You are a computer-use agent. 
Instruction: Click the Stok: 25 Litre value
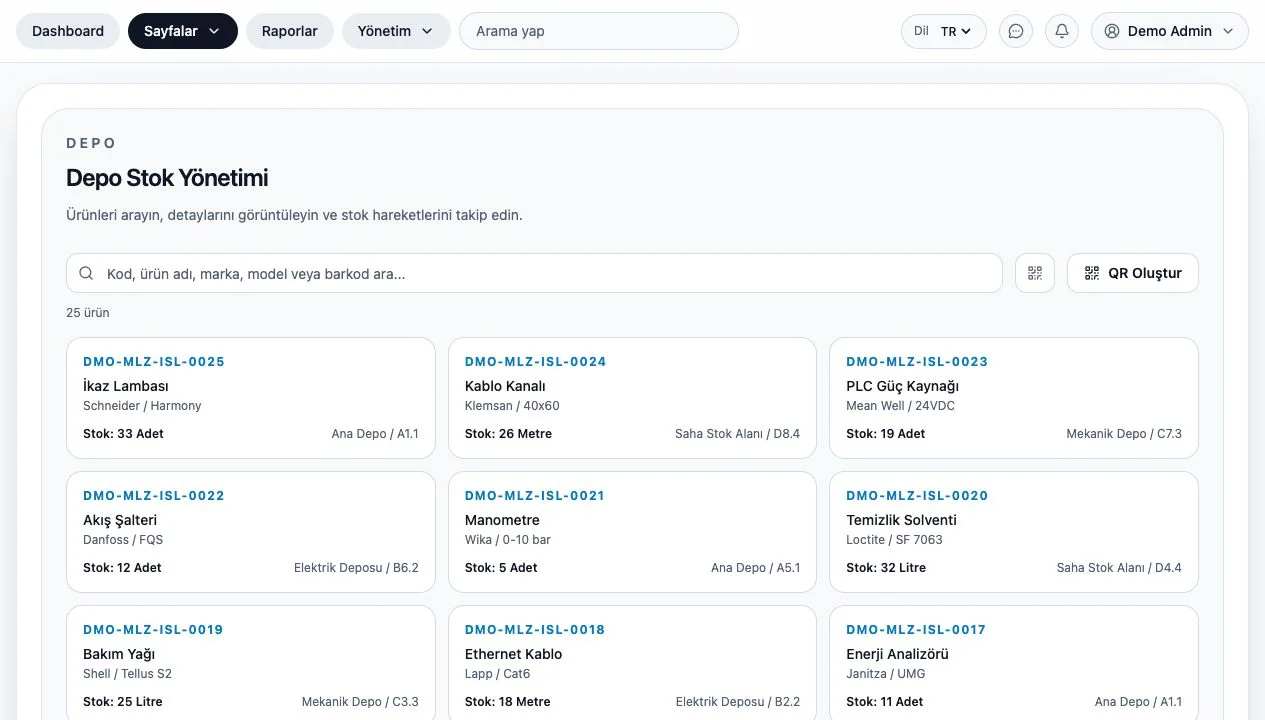coord(123,702)
